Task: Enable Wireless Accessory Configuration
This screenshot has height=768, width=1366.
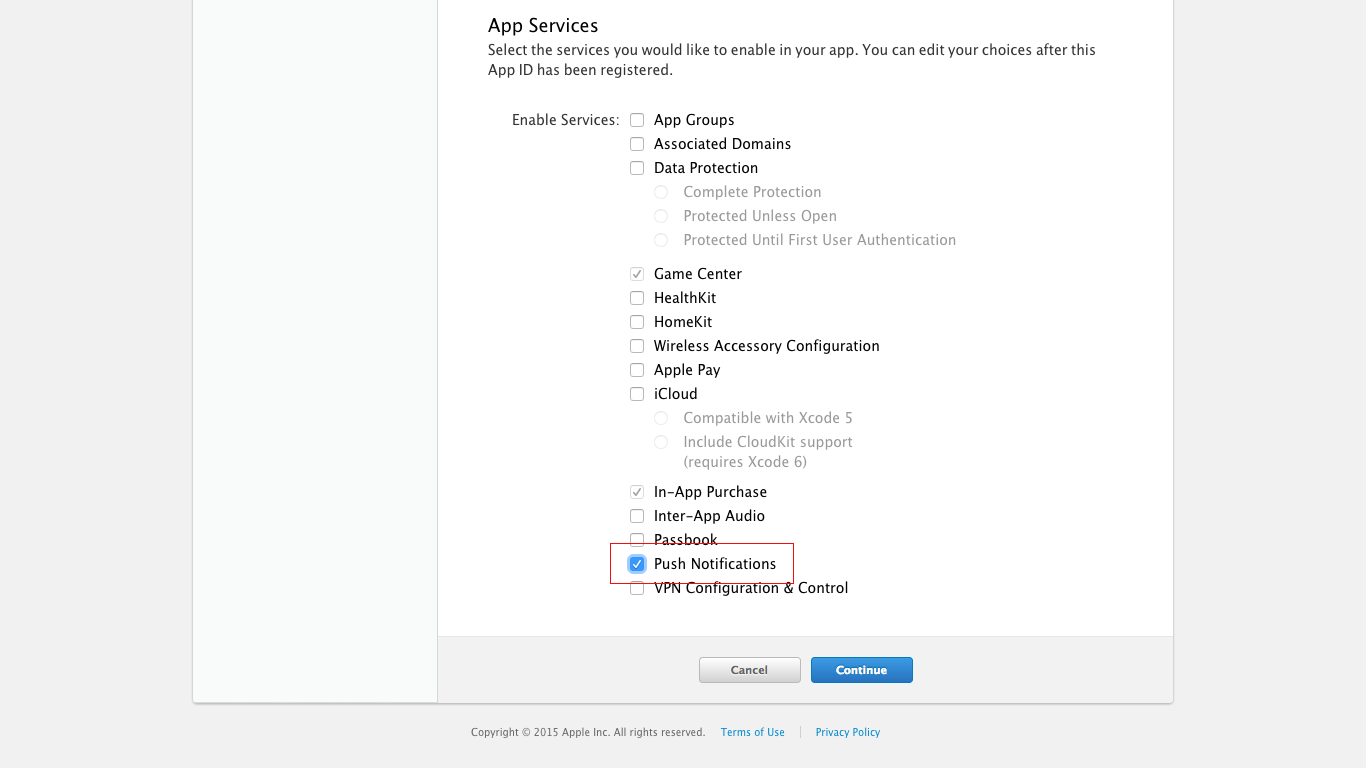Action: tap(637, 345)
